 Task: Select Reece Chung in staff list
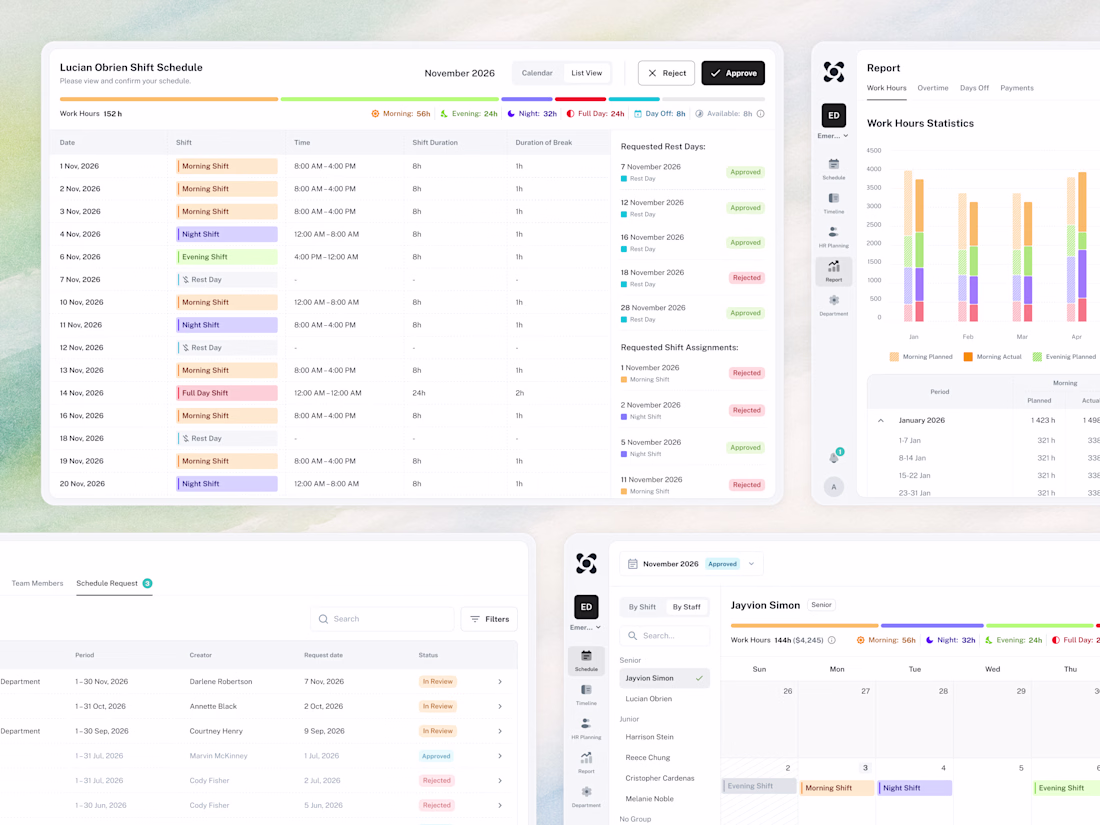(x=648, y=758)
